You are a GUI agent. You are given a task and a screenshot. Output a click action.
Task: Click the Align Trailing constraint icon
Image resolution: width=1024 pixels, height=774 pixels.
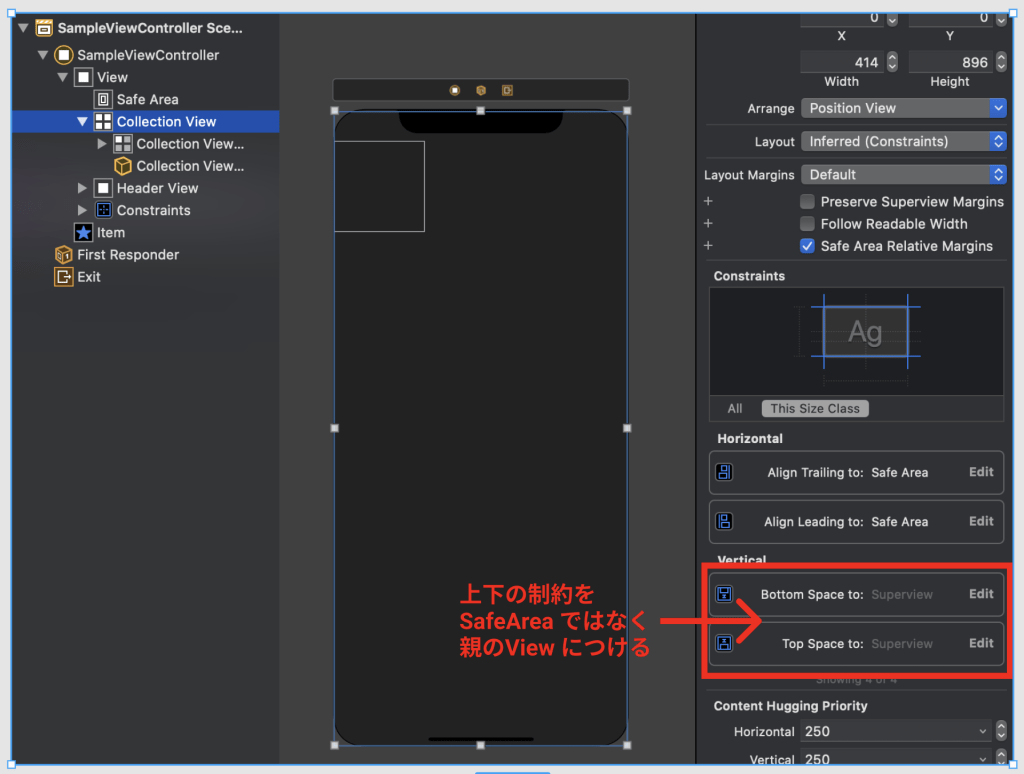point(725,472)
